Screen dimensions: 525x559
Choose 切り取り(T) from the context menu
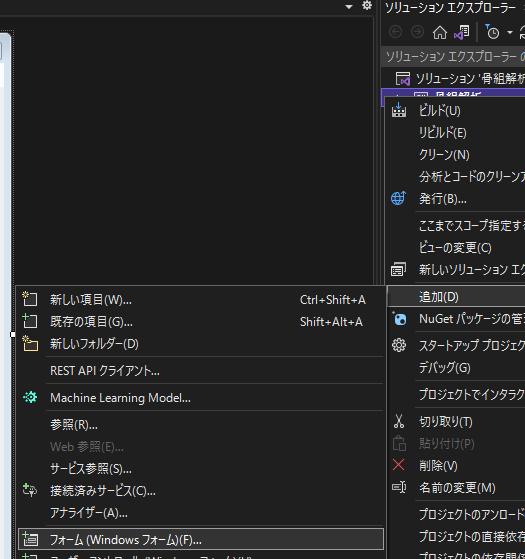click(x=457, y=421)
